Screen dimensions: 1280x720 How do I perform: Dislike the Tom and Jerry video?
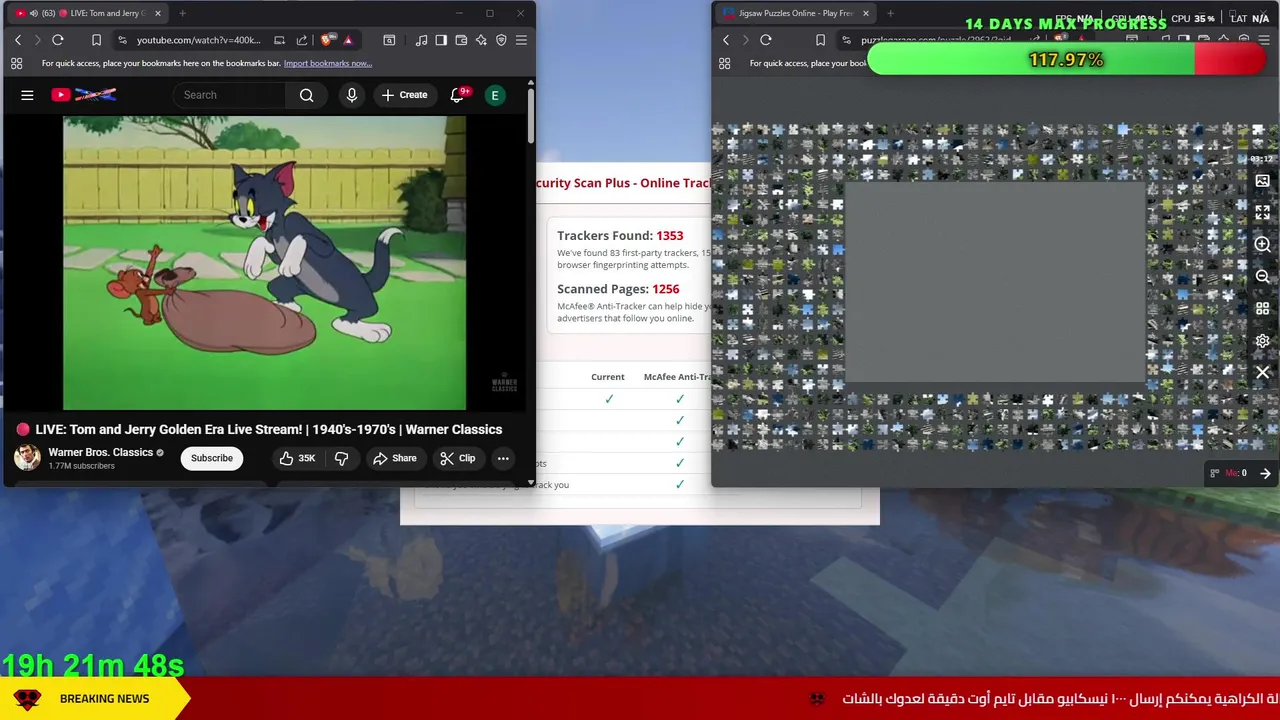[342, 458]
